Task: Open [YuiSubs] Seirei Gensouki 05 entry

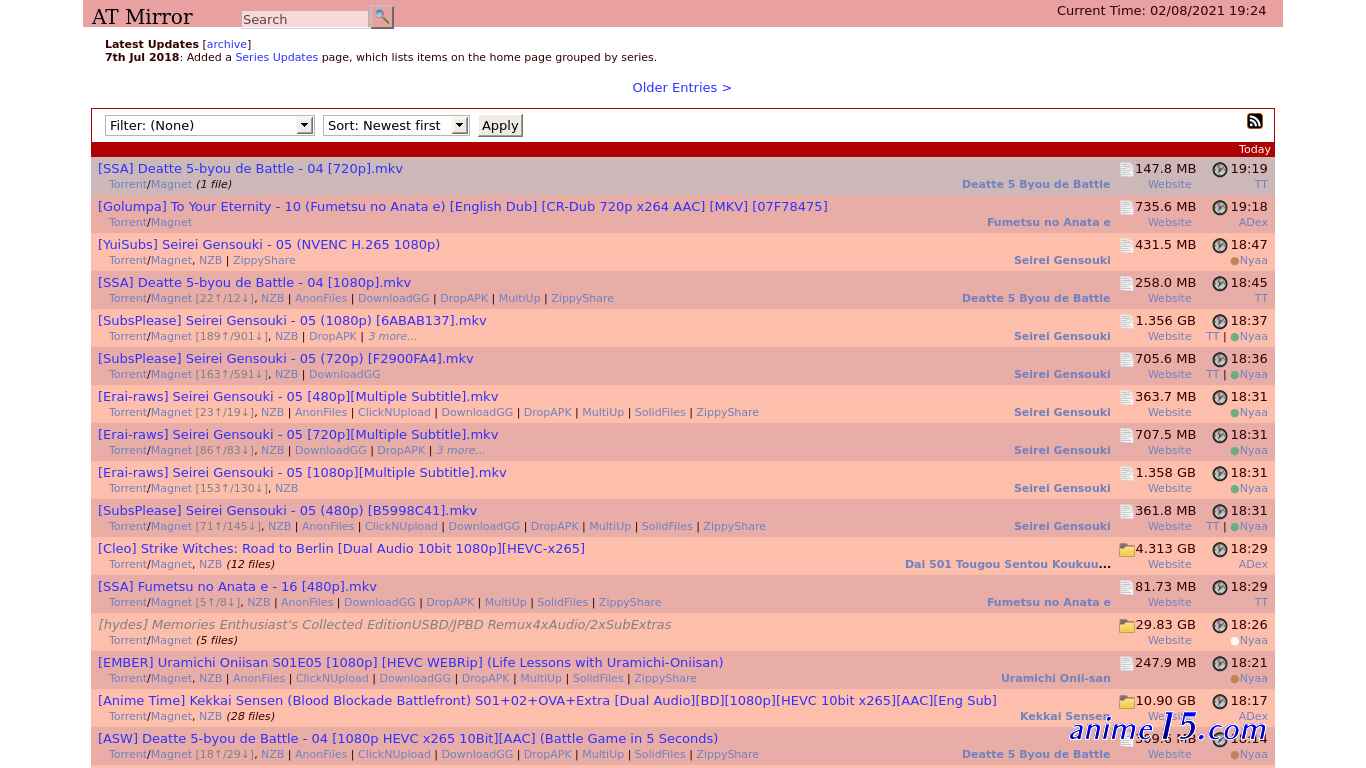Action: pyautogui.click(x=269, y=244)
